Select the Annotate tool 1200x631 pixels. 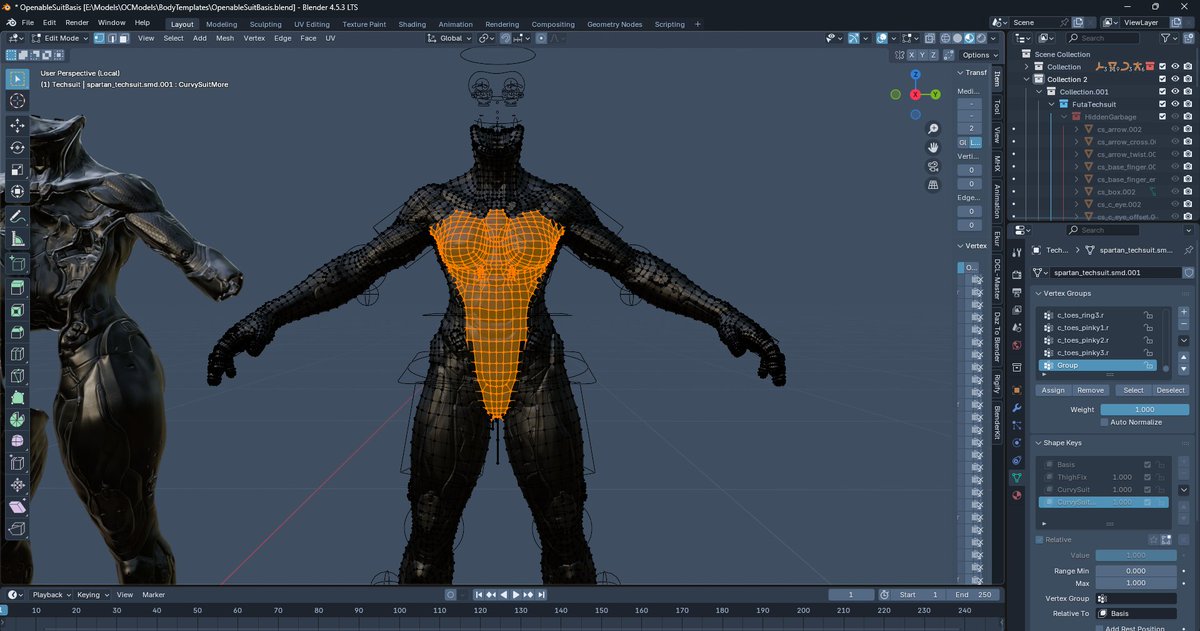tap(17, 217)
